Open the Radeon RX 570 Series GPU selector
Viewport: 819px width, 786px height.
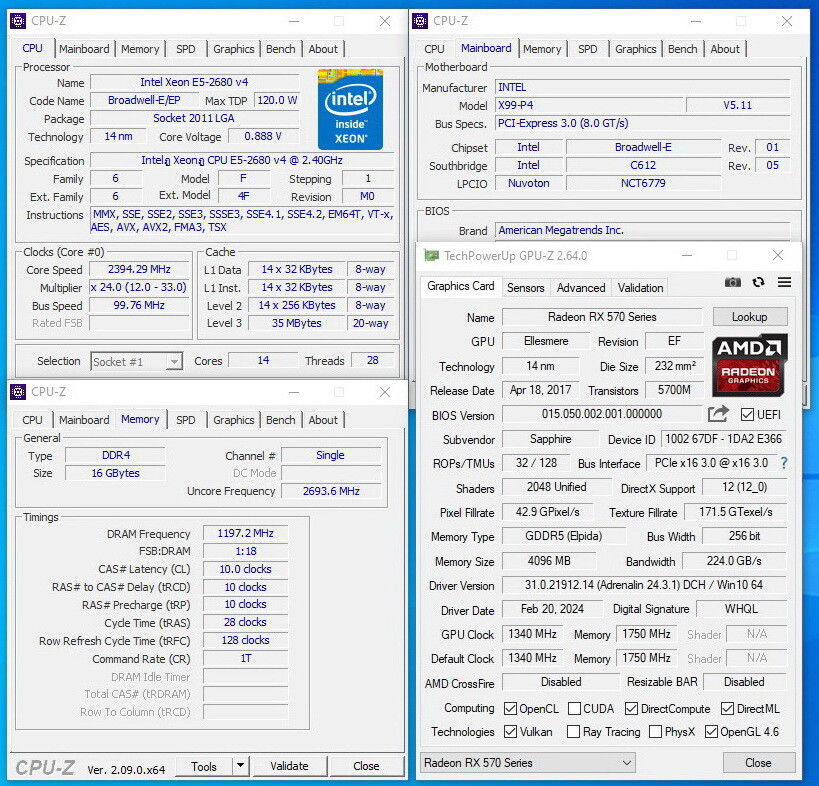[527, 763]
